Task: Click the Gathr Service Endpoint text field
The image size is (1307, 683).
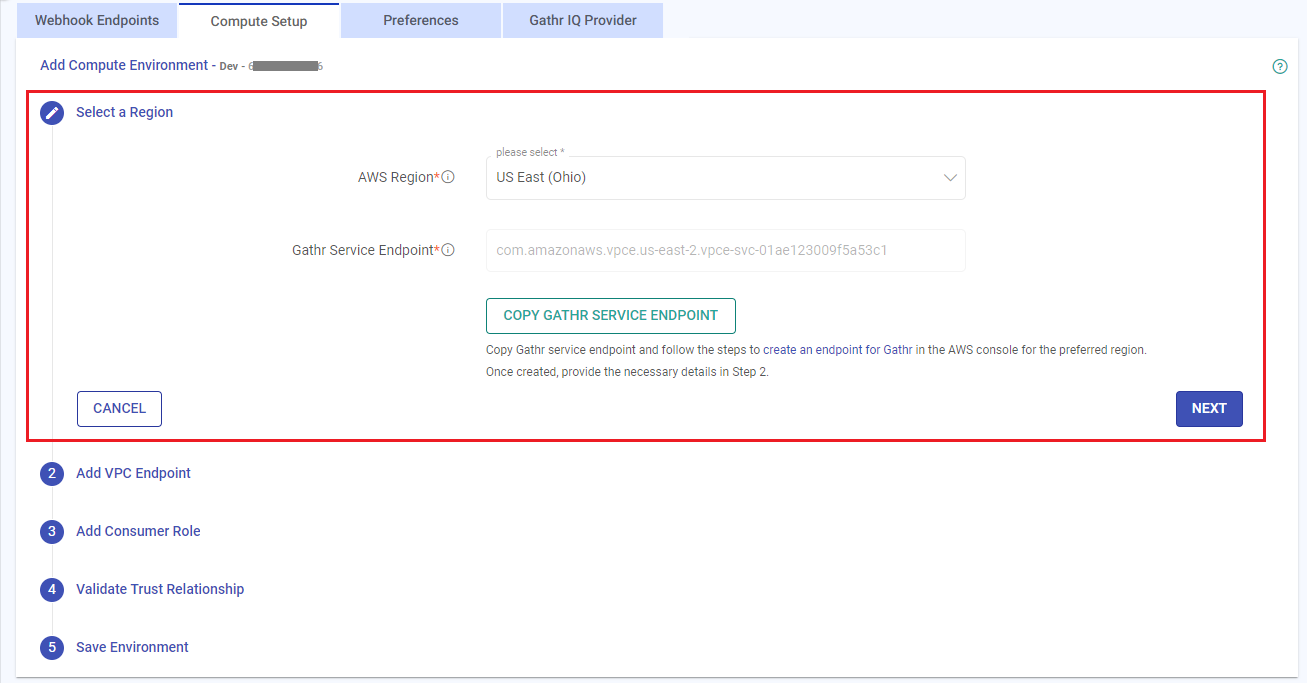Action: point(725,250)
